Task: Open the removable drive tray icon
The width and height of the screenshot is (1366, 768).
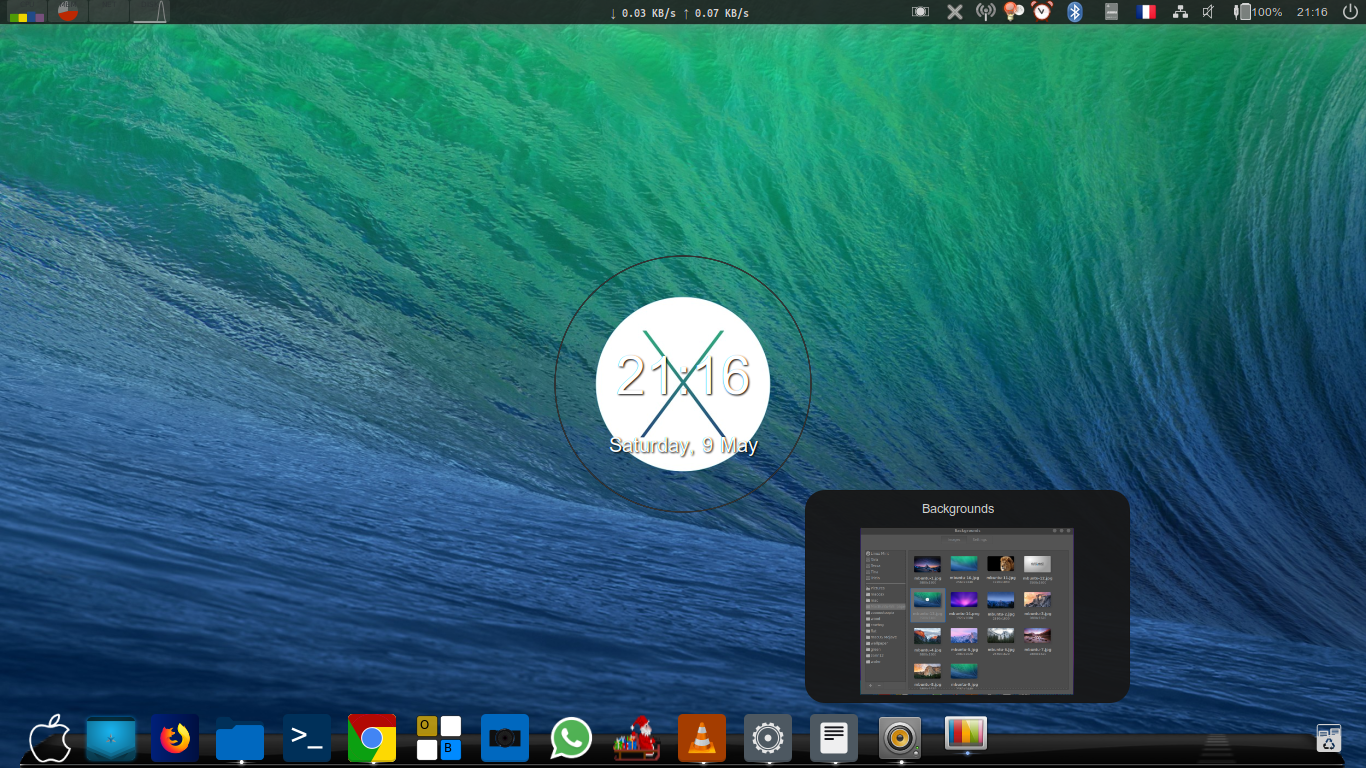Action: coord(1110,12)
